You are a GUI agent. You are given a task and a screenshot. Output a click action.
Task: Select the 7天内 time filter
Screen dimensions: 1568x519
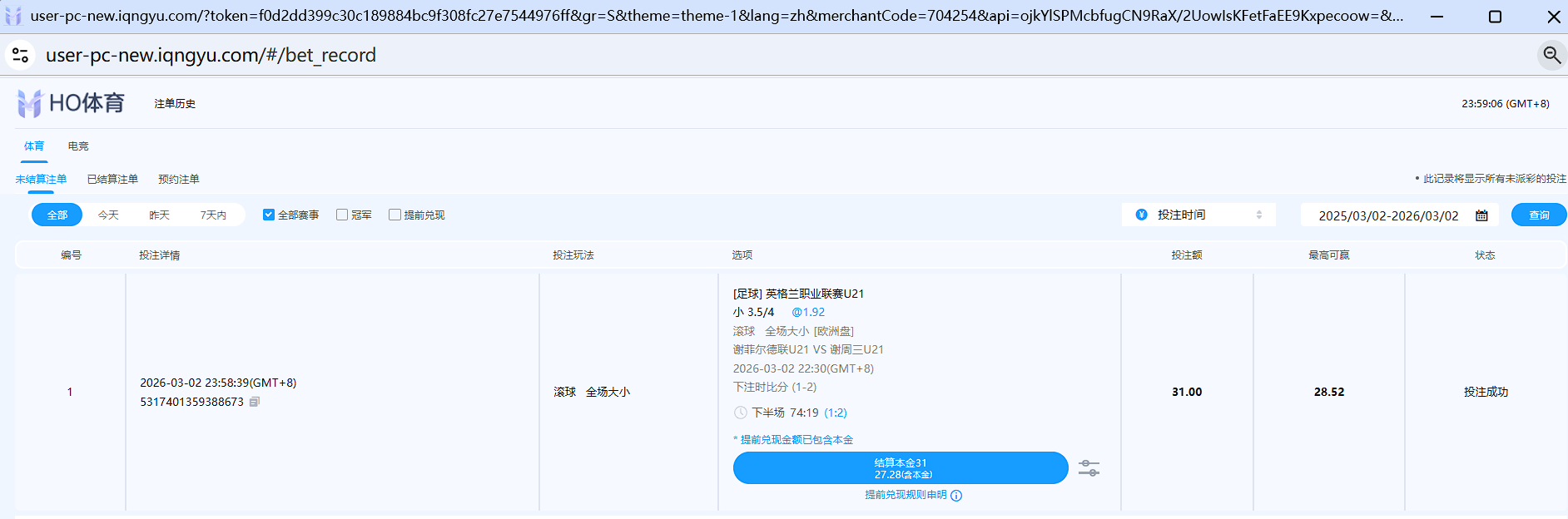(213, 215)
